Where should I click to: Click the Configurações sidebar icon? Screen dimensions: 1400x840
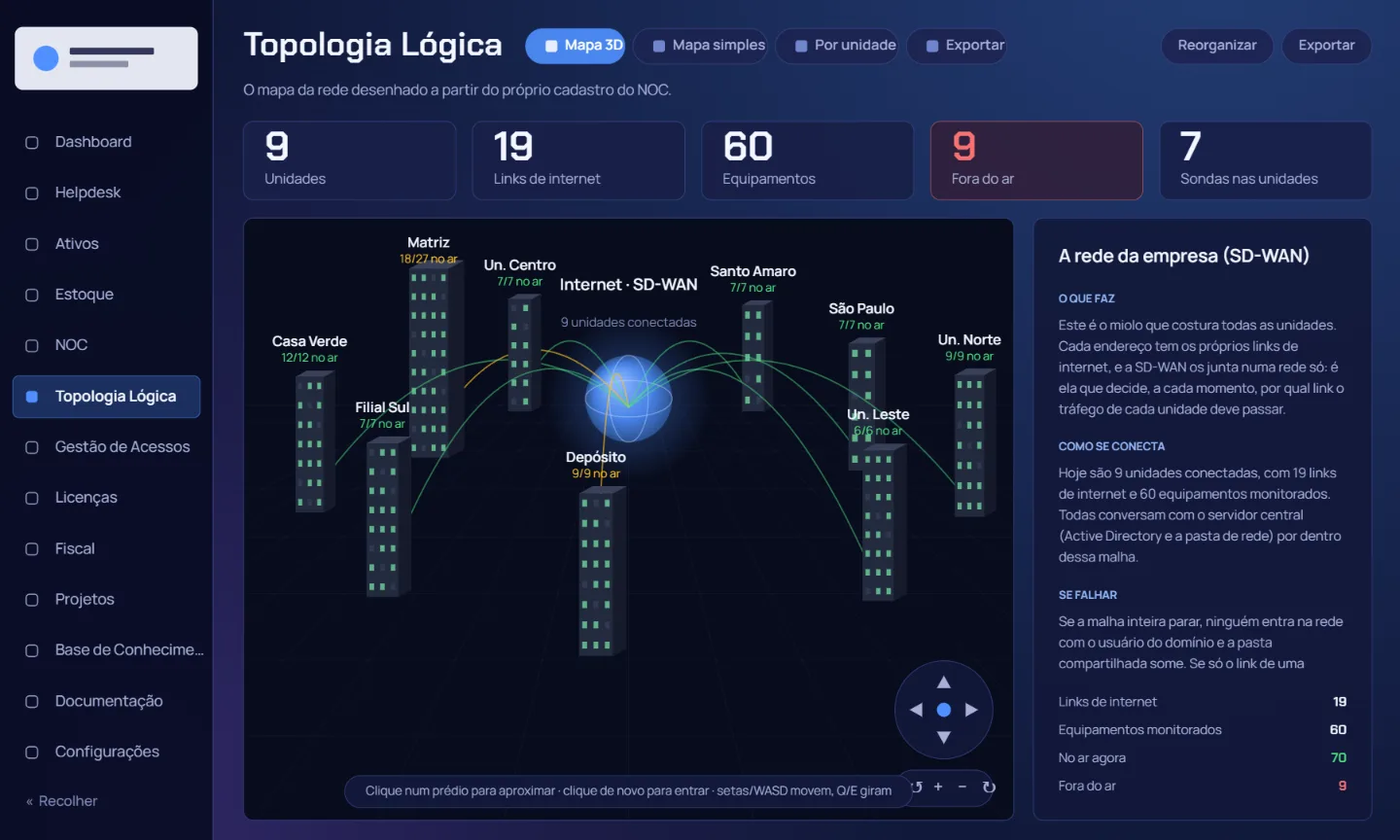tap(32, 752)
